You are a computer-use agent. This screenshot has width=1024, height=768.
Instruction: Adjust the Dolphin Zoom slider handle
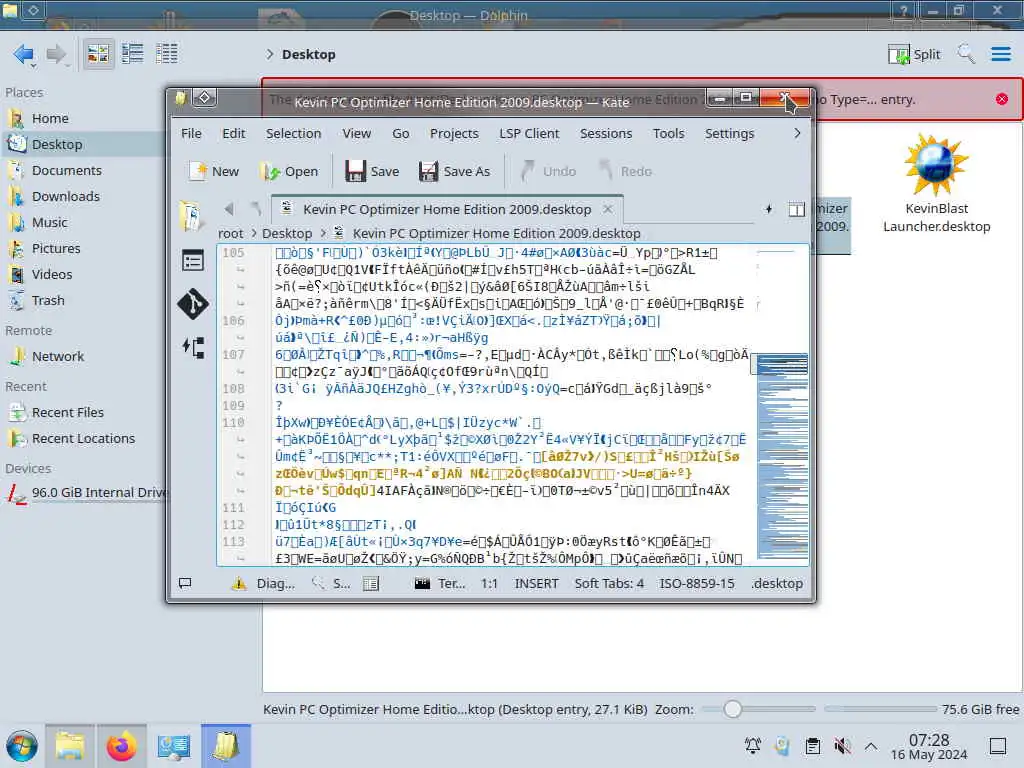click(733, 709)
